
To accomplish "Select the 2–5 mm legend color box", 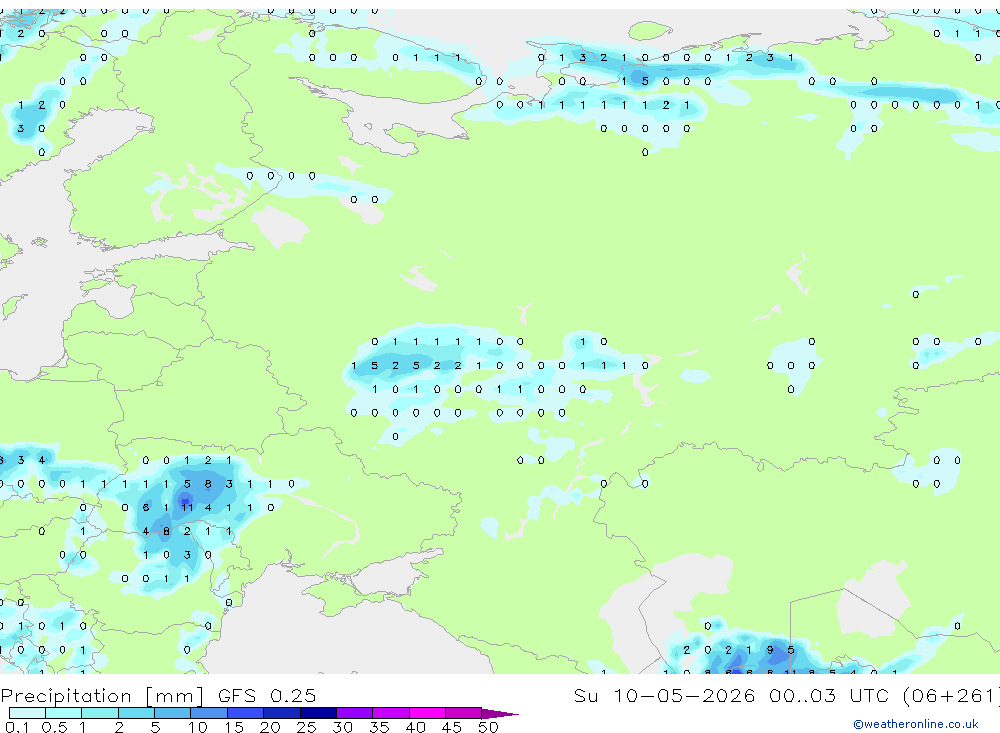I will pos(136,713).
